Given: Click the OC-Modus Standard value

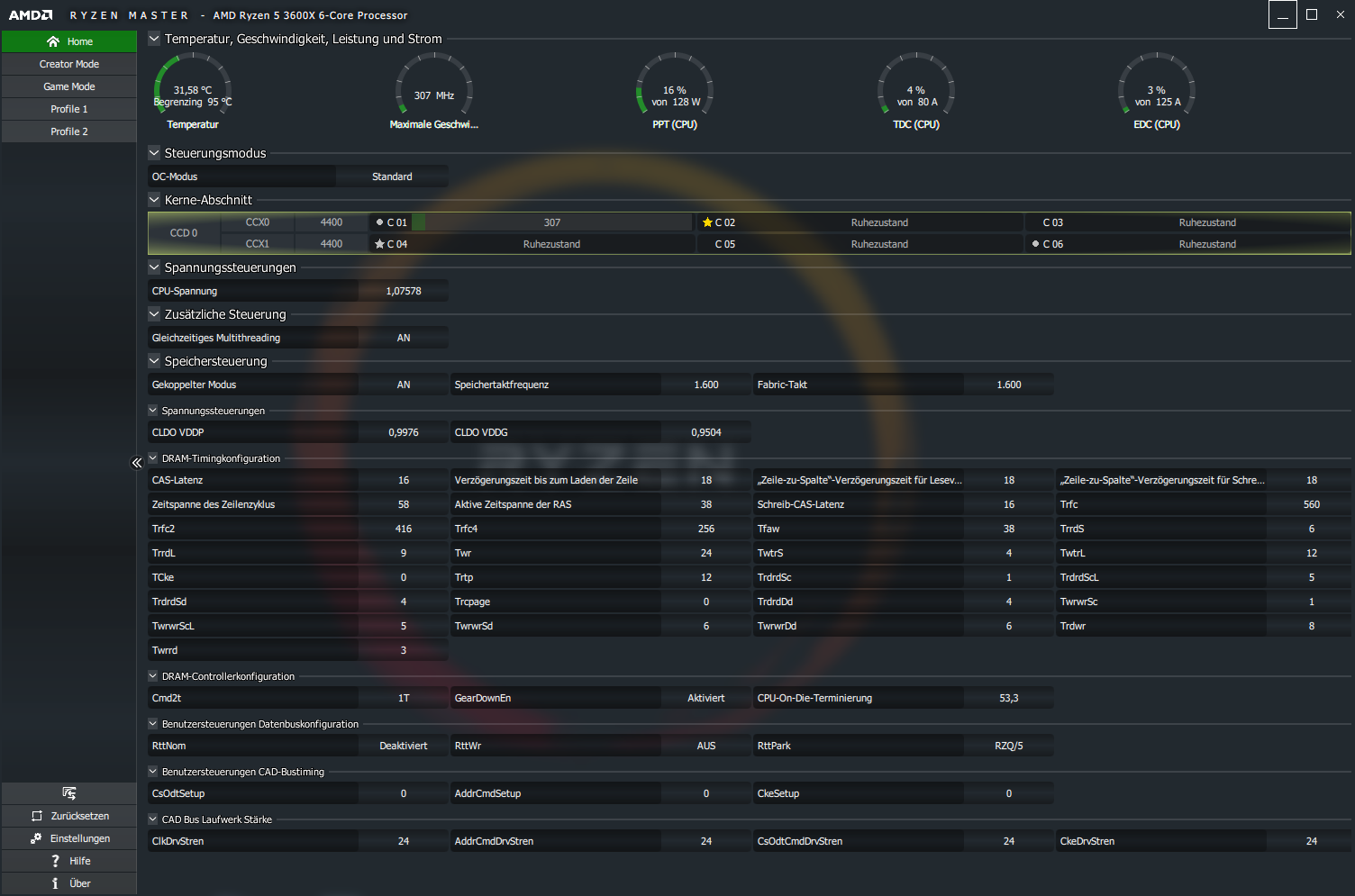Looking at the screenshot, I should 392,176.
